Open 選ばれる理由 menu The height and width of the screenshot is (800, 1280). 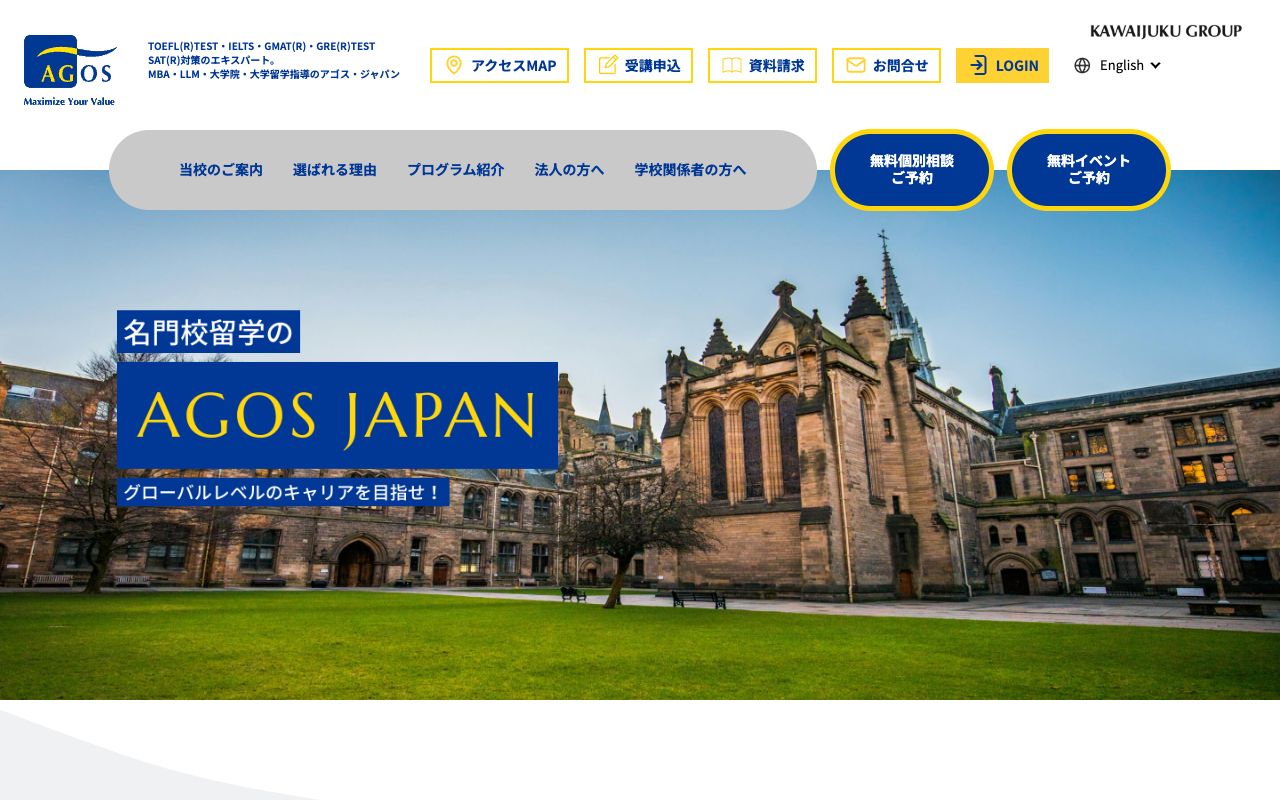pyautogui.click(x=335, y=170)
